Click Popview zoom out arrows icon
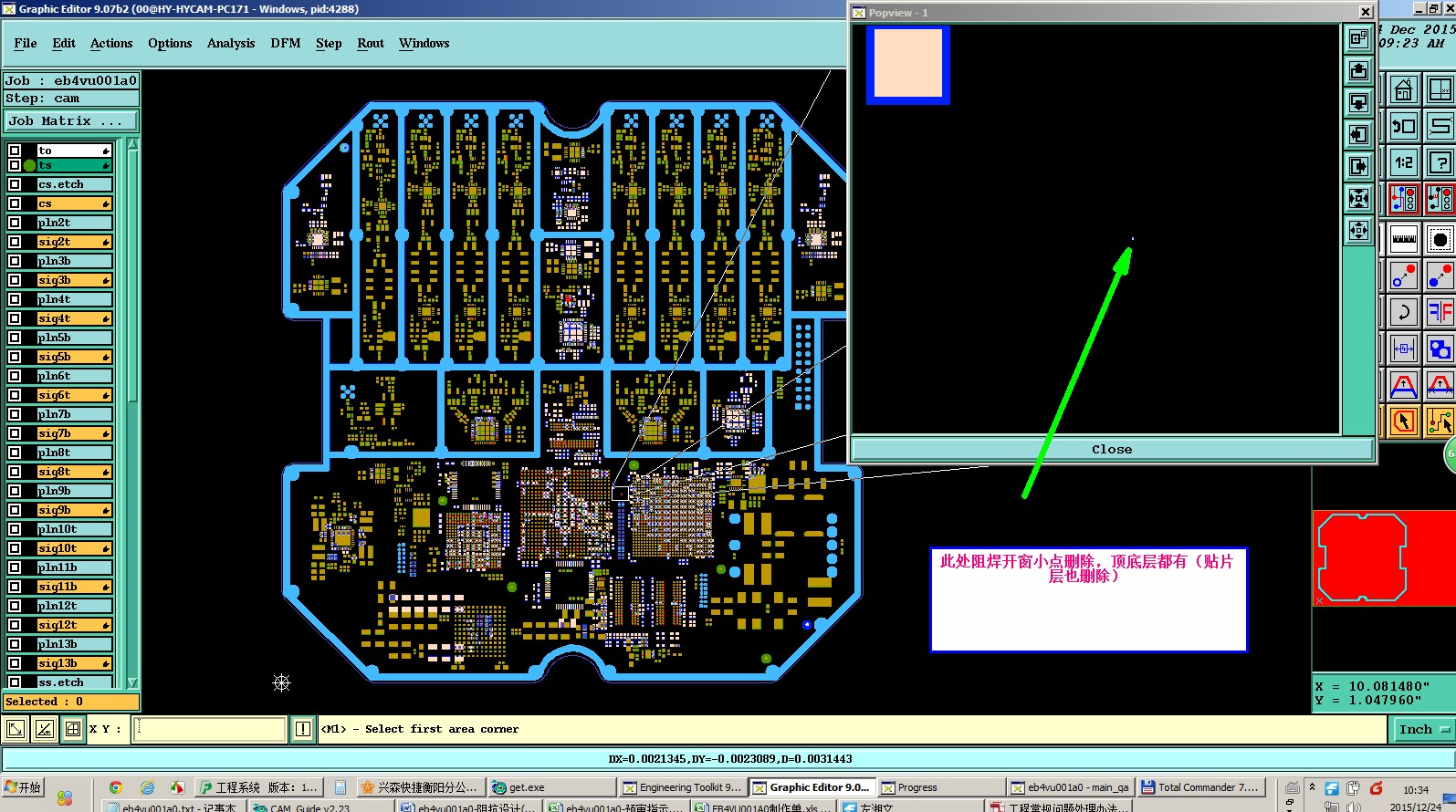1456x812 pixels. click(1358, 230)
